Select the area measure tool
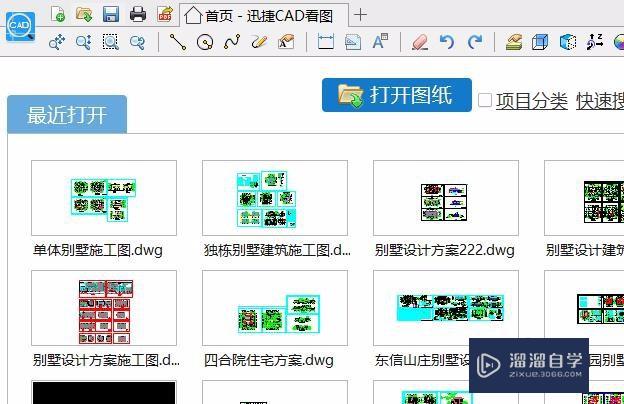Screen dimensions: 624x404 coord(353,42)
